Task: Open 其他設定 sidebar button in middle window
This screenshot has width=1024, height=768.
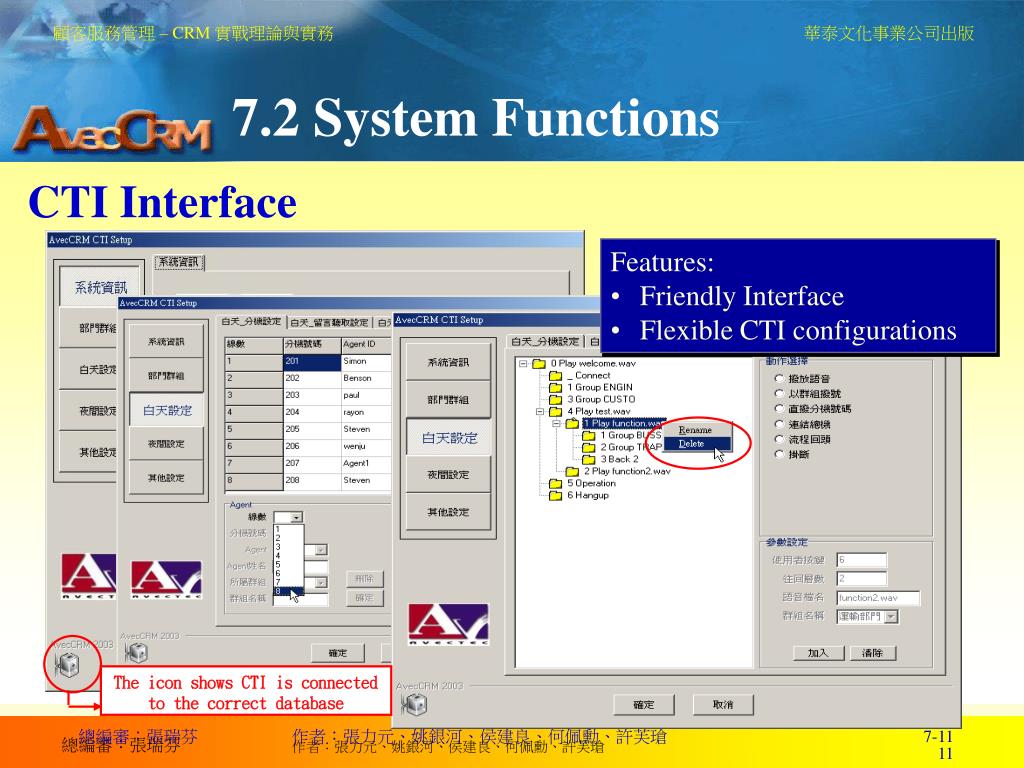Action: tap(166, 477)
